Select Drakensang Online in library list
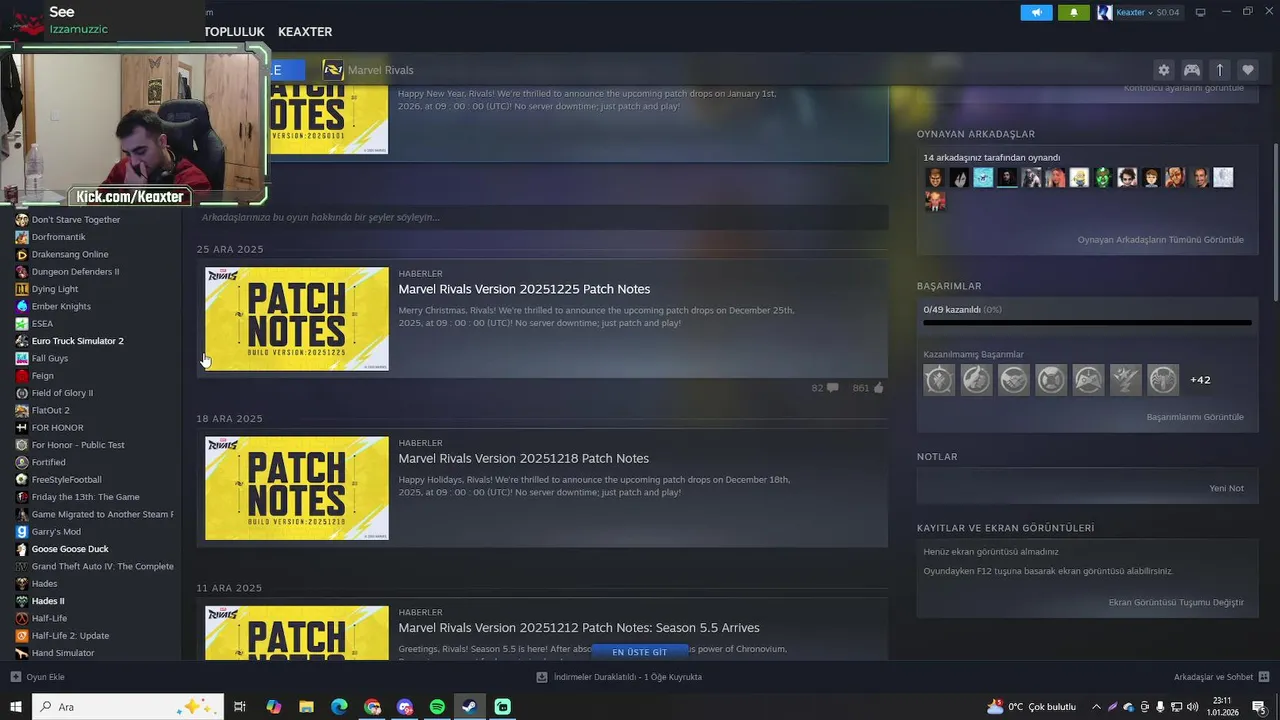This screenshot has width=1280, height=720. point(70,254)
